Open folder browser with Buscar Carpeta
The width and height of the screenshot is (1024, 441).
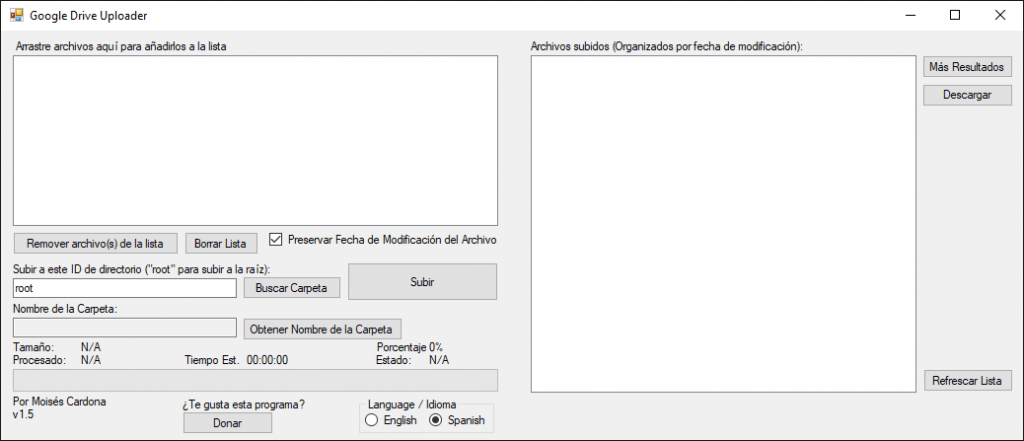pos(292,288)
